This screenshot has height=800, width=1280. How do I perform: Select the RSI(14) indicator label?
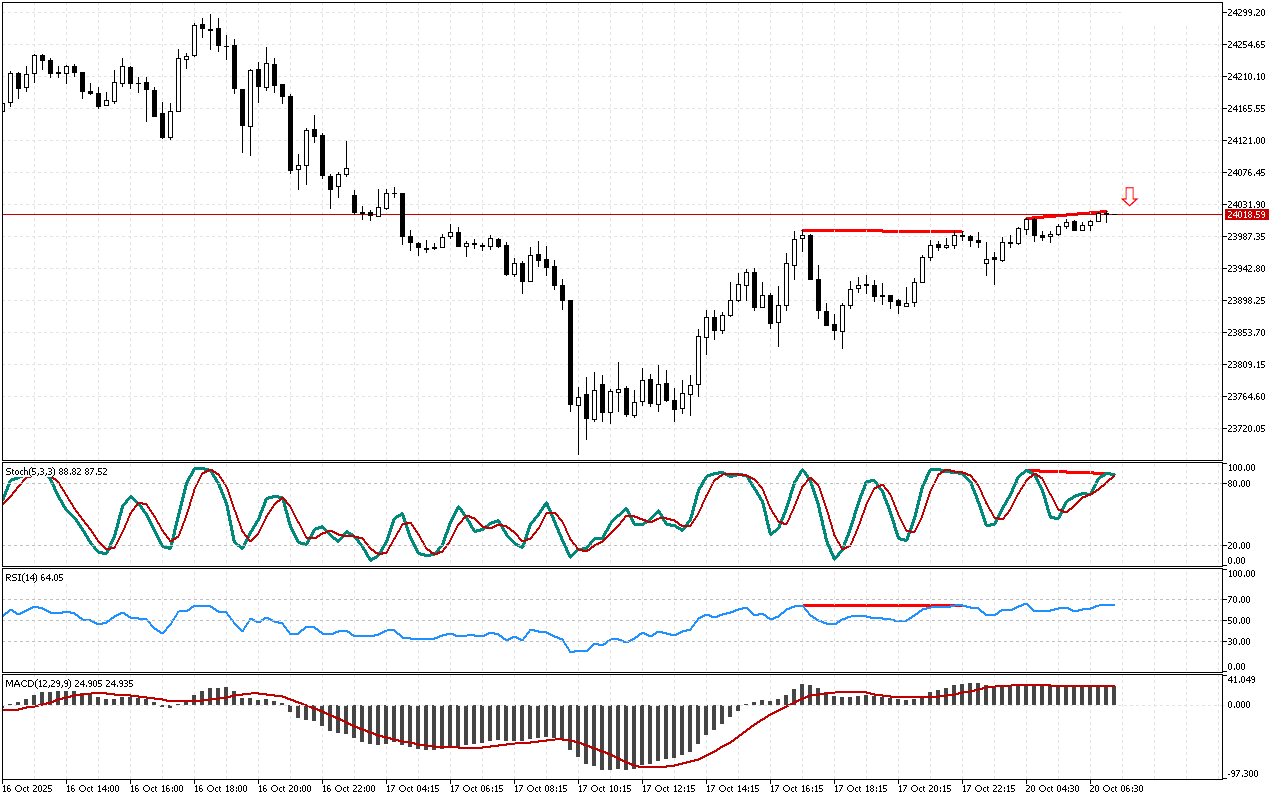click(x=35, y=578)
